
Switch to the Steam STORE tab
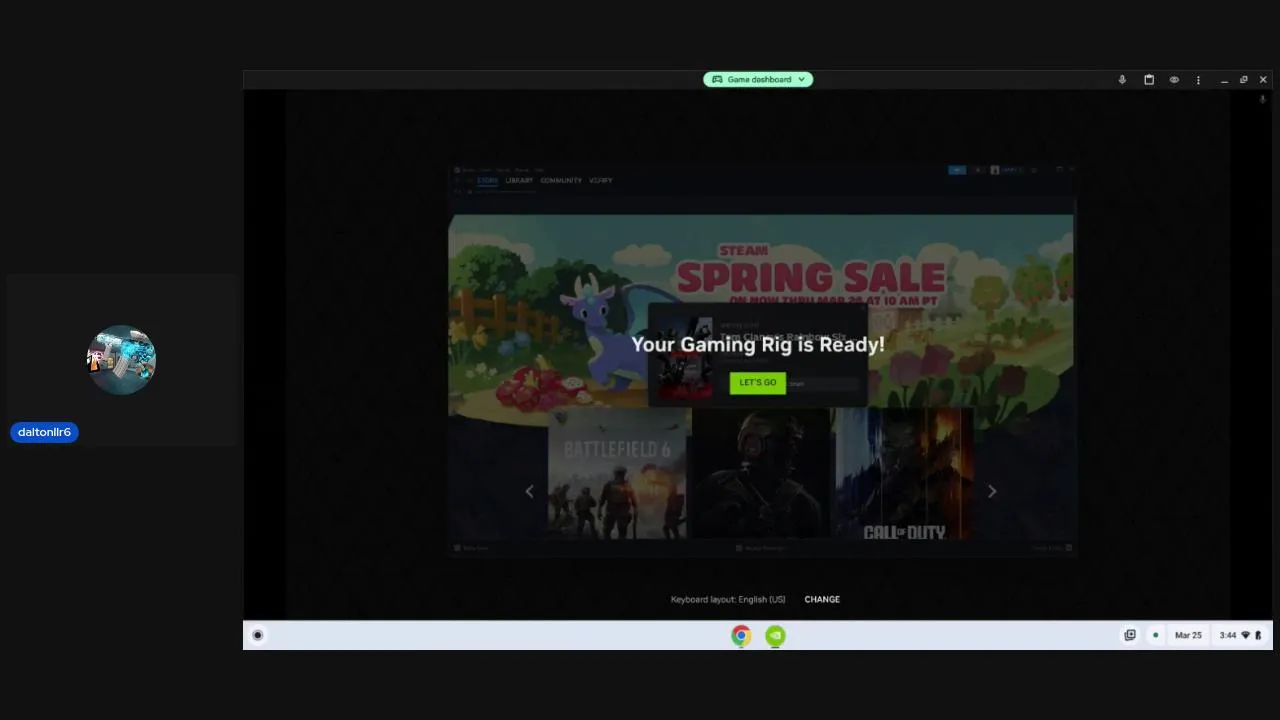[x=487, y=181]
